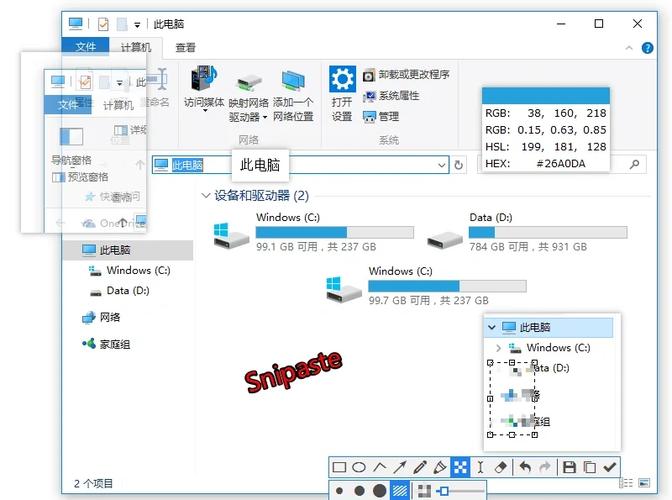Choose the smallest brush size dot
672x500 pixels.
point(339,491)
